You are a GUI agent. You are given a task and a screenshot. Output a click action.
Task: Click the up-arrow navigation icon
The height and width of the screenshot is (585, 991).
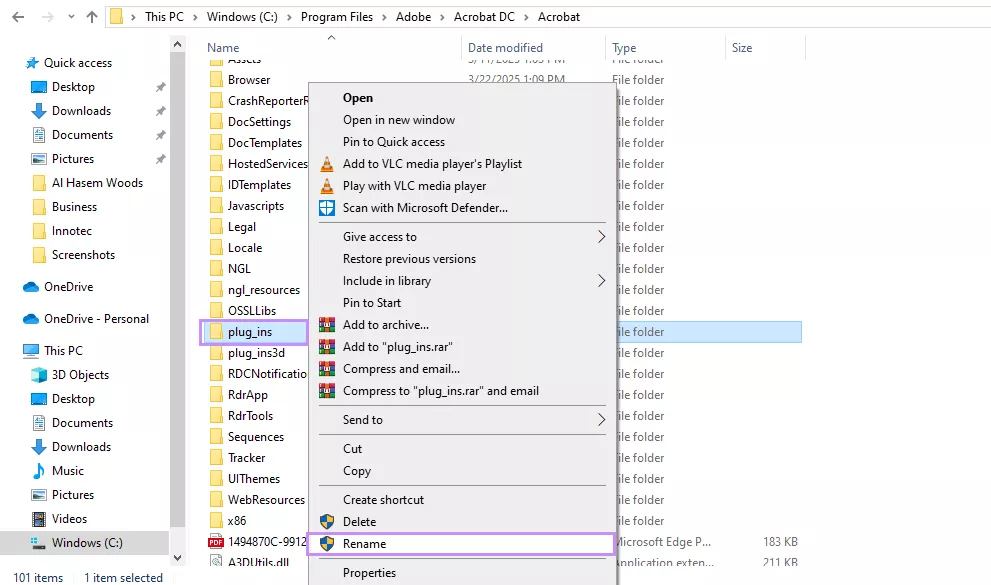tap(91, 17)
